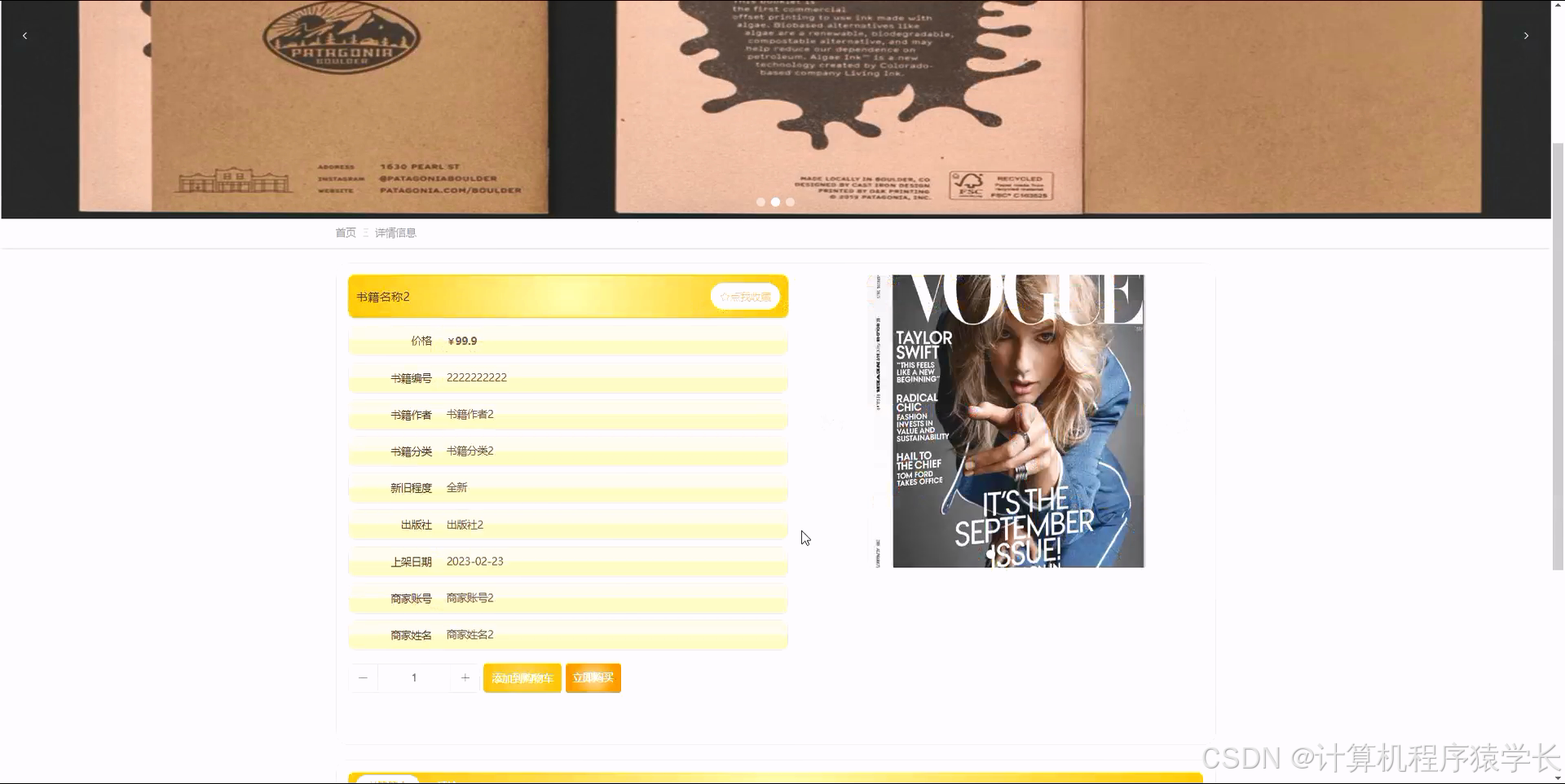The image size is (1565, 784).
Task: Add book to shopping cart
Action: 522,678
